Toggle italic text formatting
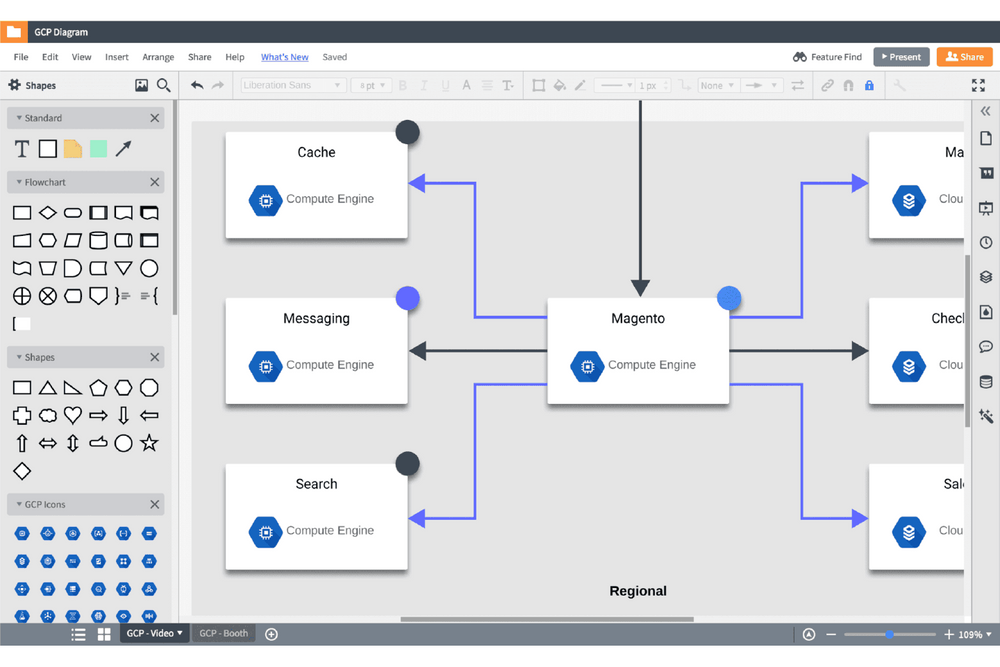The height and width of the screenshot is (667, 1000). (x=422, y=85)
